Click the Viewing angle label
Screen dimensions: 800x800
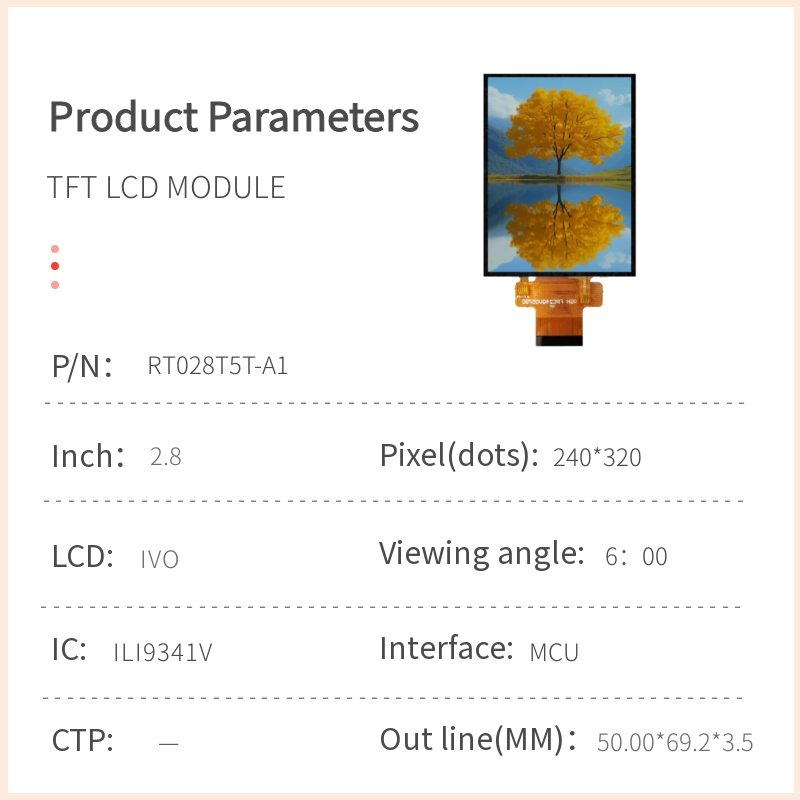[x=481, y=553]
